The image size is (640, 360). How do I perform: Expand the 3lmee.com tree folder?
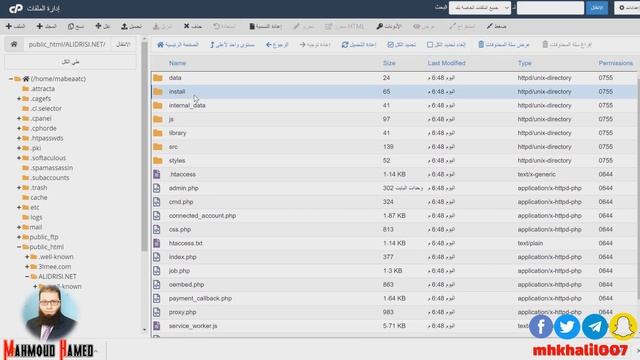click(27, 267)
